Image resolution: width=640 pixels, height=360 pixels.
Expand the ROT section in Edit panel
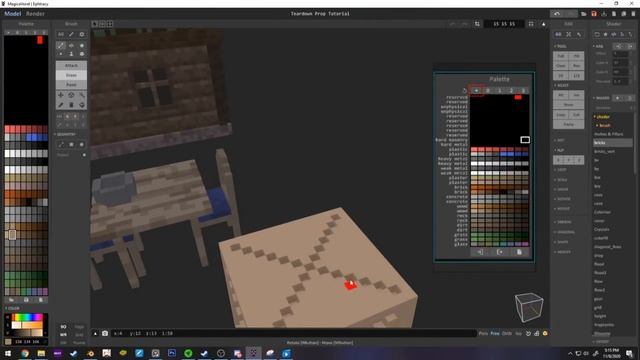(560, 140)
